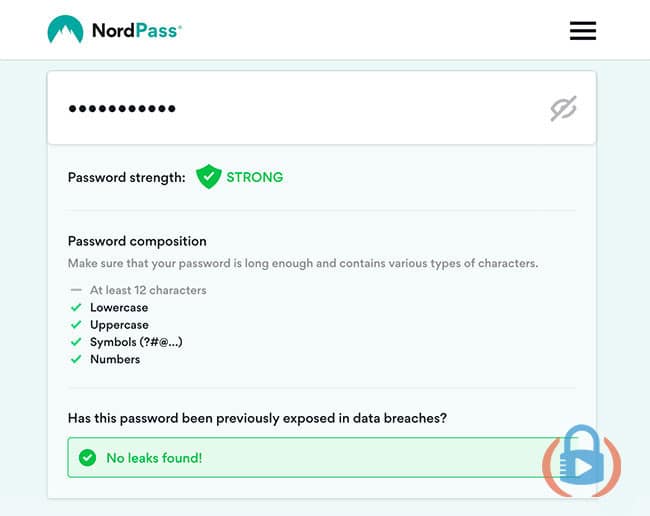
Task: Click the Password composition heading
Action: 137,241
